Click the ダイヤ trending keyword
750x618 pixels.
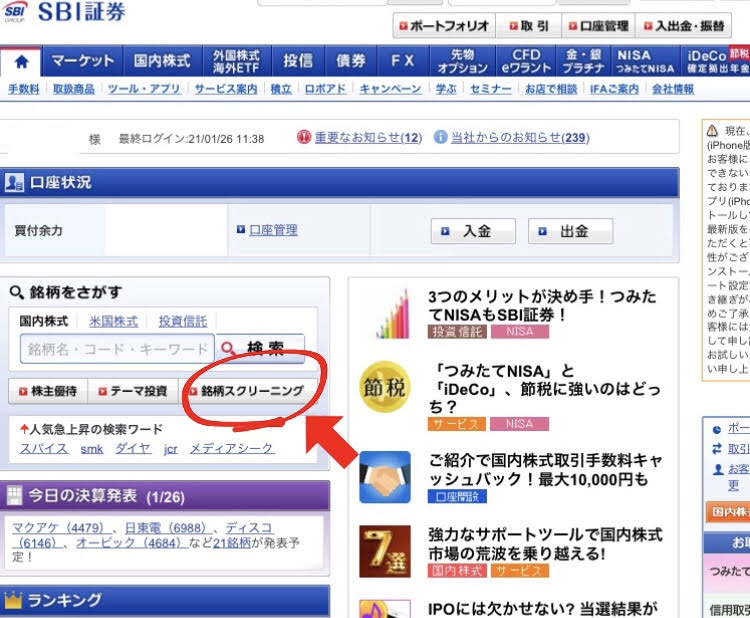133,448
